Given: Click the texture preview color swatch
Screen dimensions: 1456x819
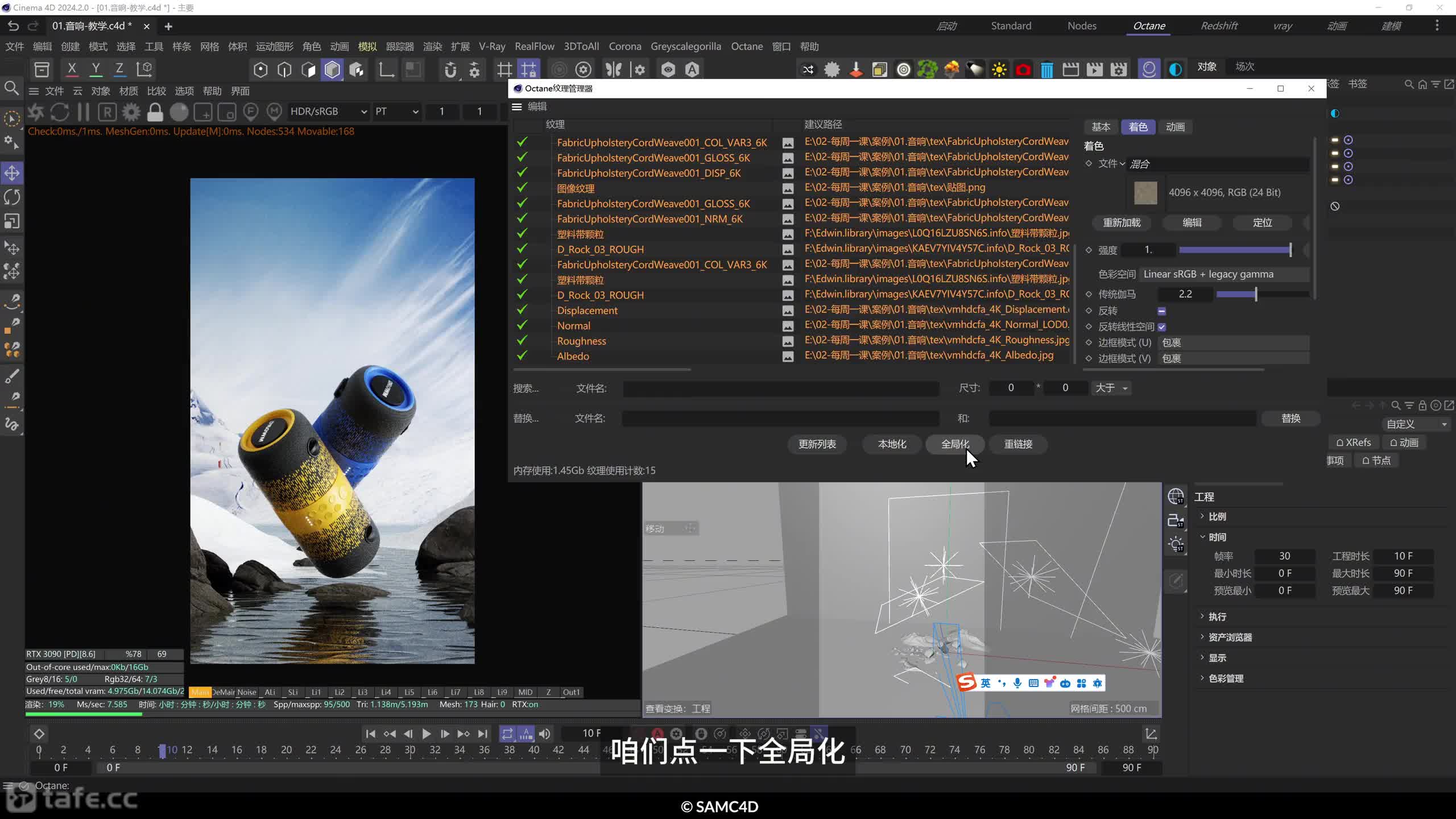Looking at the screenshot, I should coord(1145,193).
